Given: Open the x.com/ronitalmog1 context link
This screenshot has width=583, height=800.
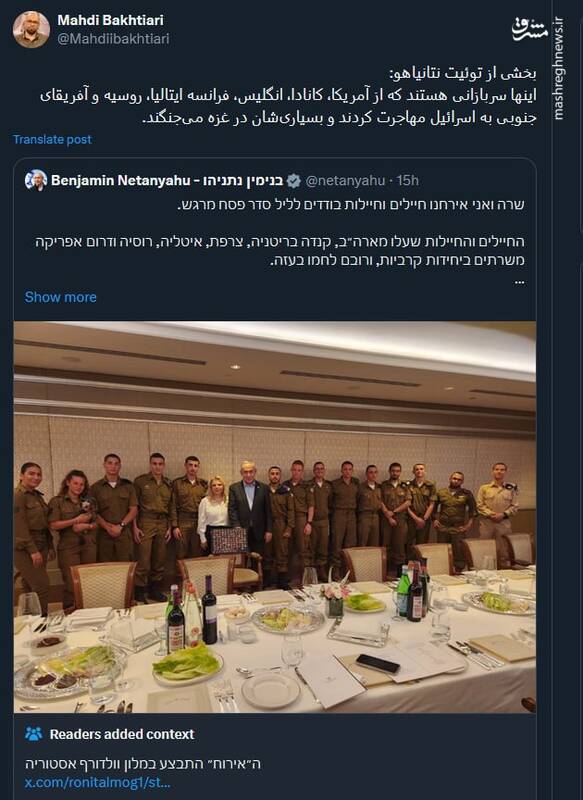Looking at the screenshot, I should (98, 782).
